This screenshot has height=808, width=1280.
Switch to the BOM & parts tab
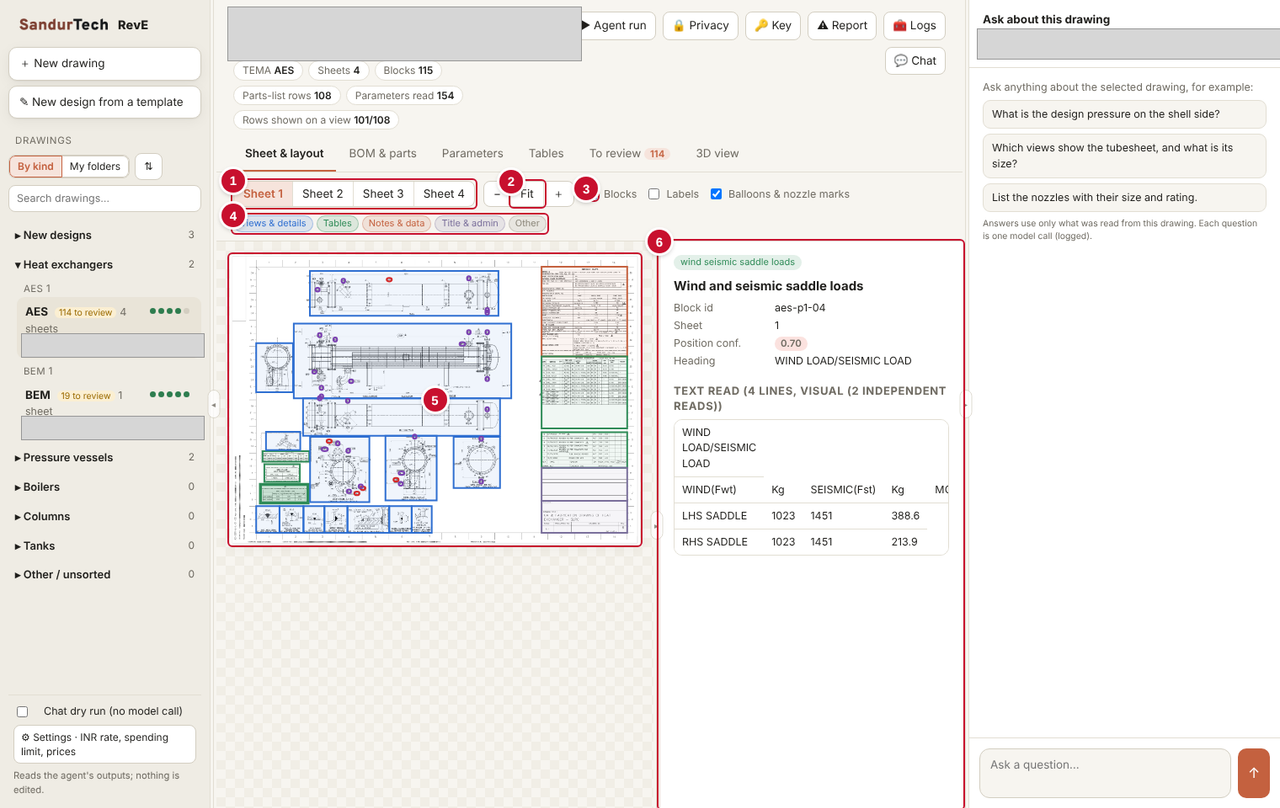[x=383, y=153]
